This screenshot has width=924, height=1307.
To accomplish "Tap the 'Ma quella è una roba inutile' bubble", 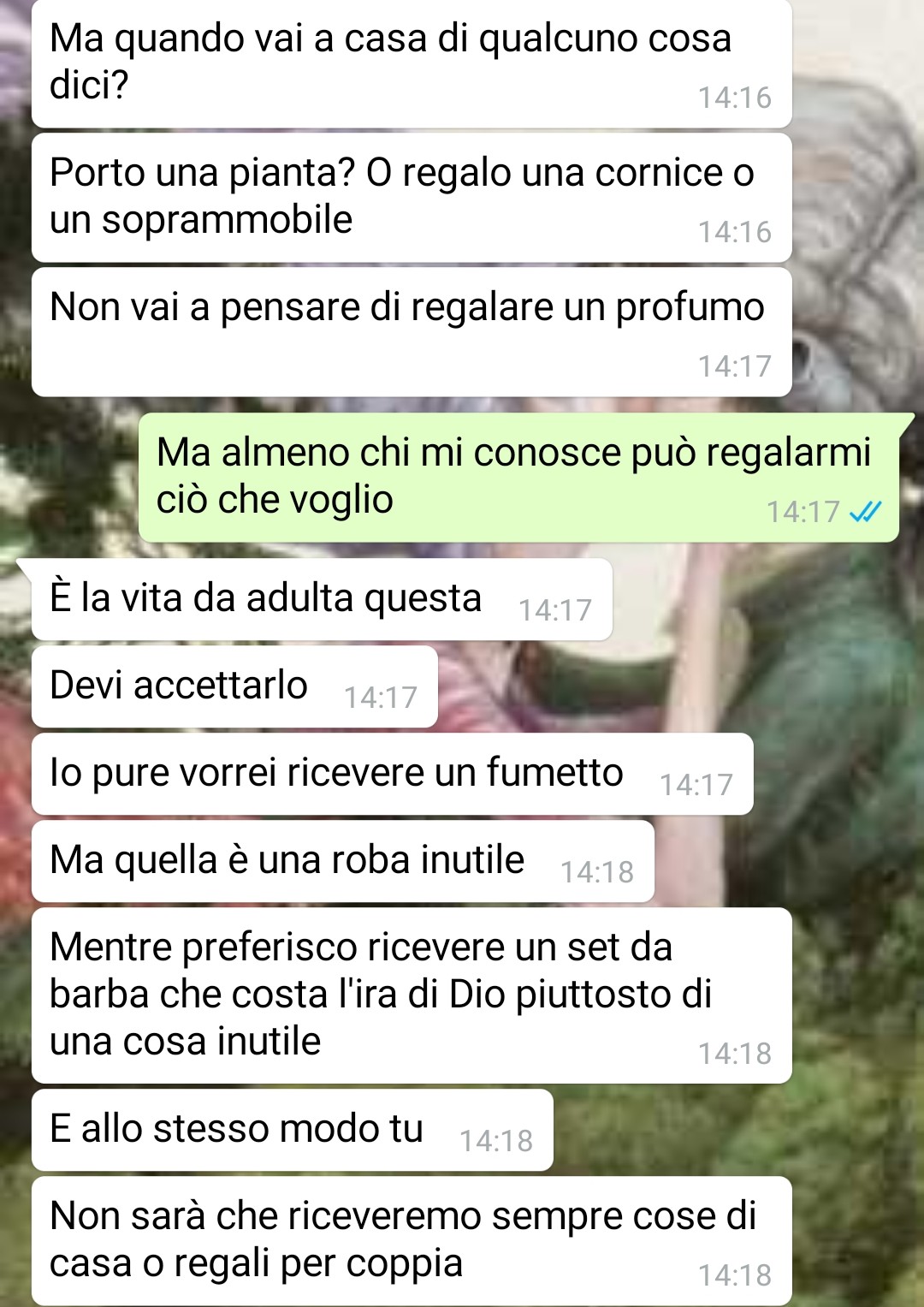I will pyautogui.click(x=342, y=861).
